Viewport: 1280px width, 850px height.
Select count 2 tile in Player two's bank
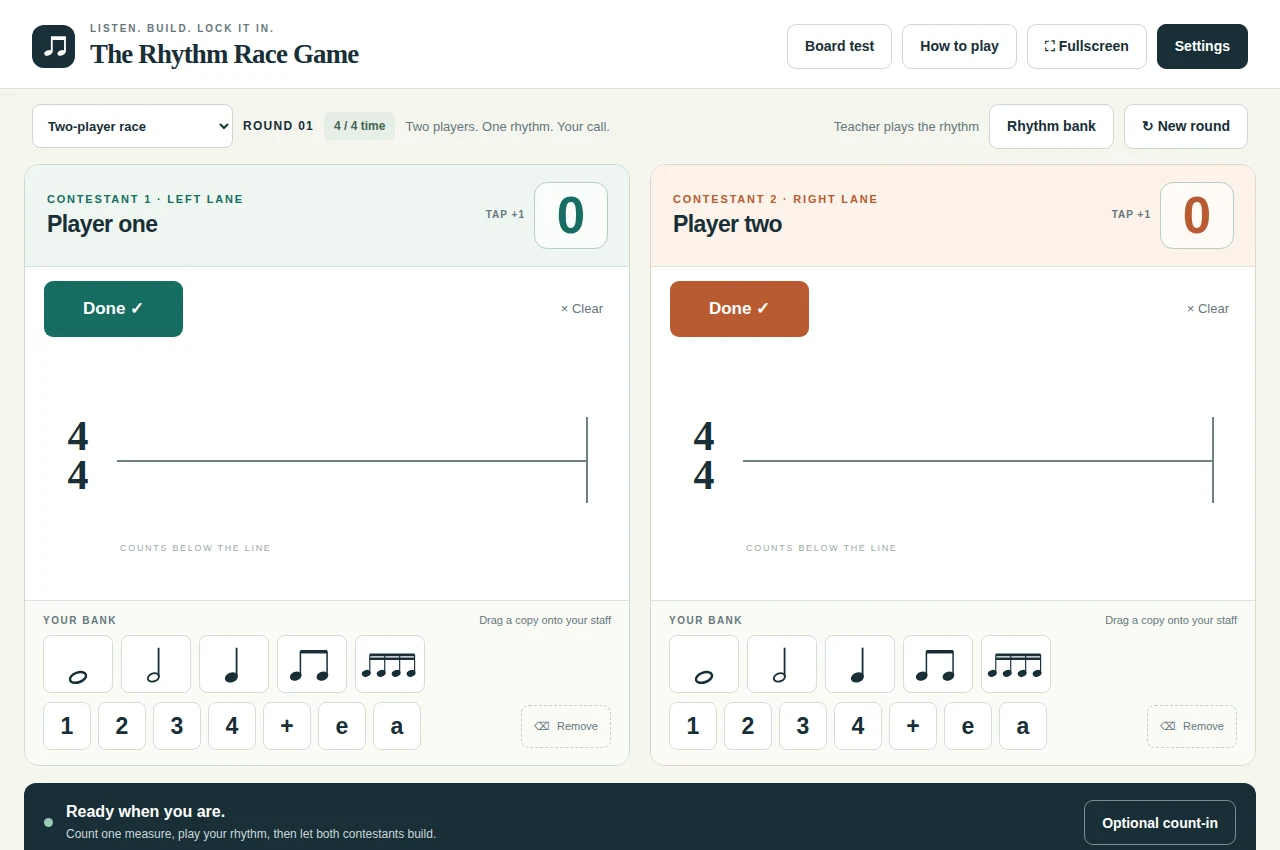748,726
